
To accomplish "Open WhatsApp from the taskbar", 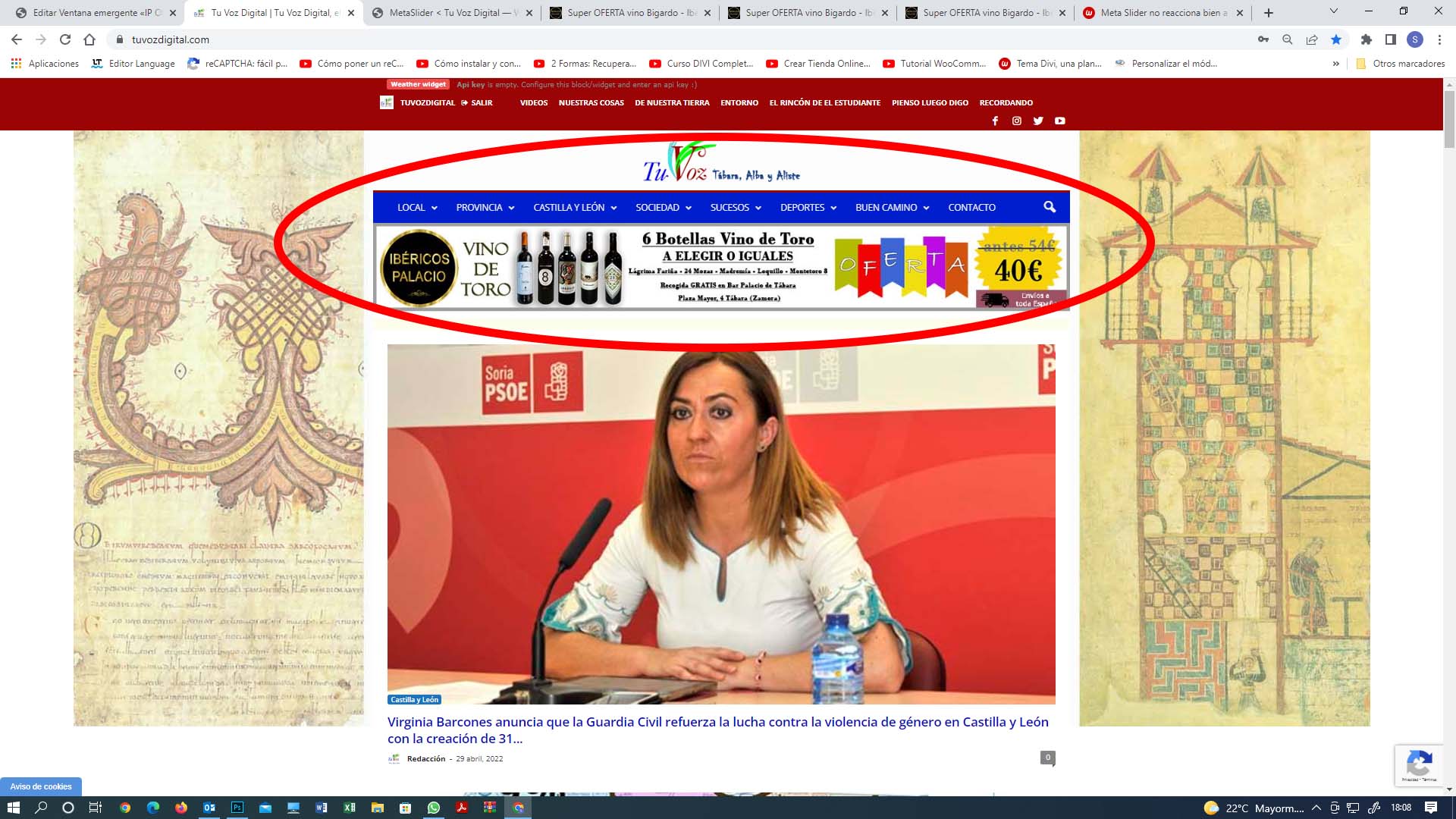I will (x=434, y=808).
